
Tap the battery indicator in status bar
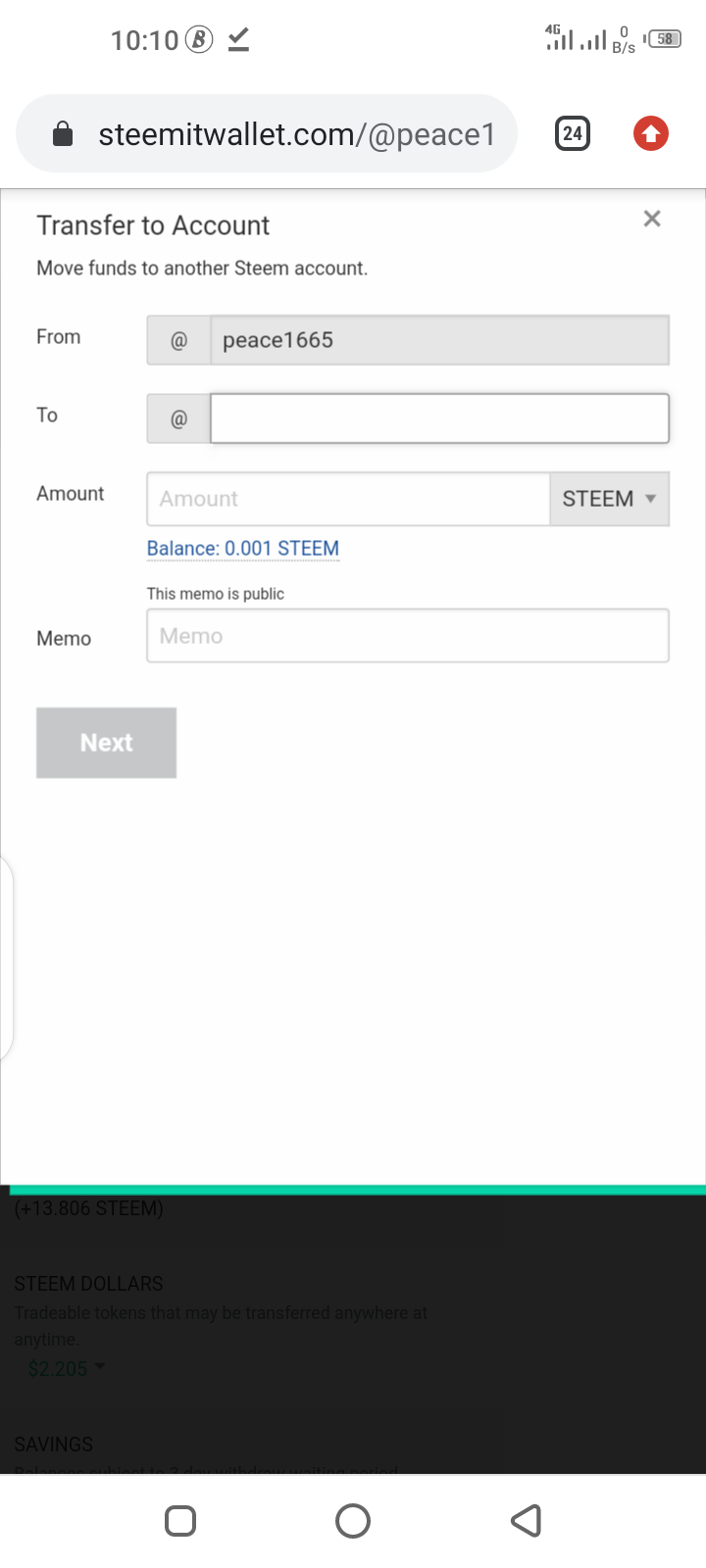[x=664, y=39]
